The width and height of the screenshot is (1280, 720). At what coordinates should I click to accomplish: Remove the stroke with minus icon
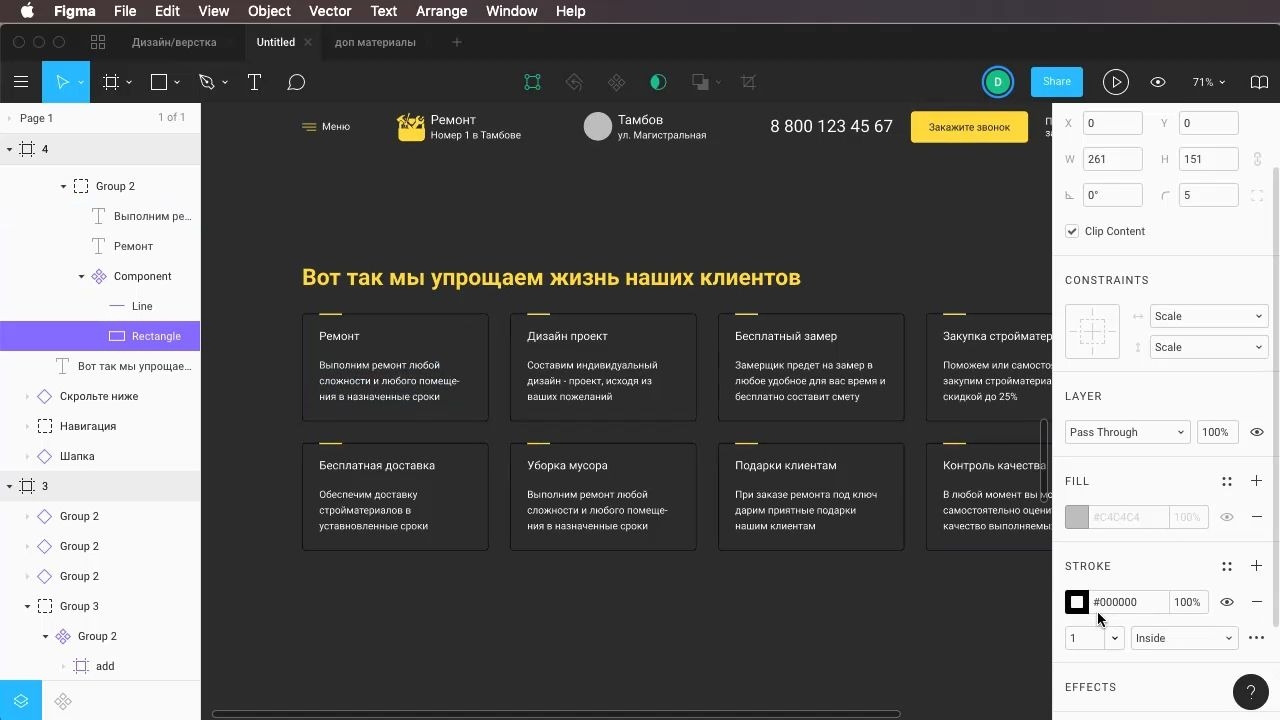coord(1257,602)
